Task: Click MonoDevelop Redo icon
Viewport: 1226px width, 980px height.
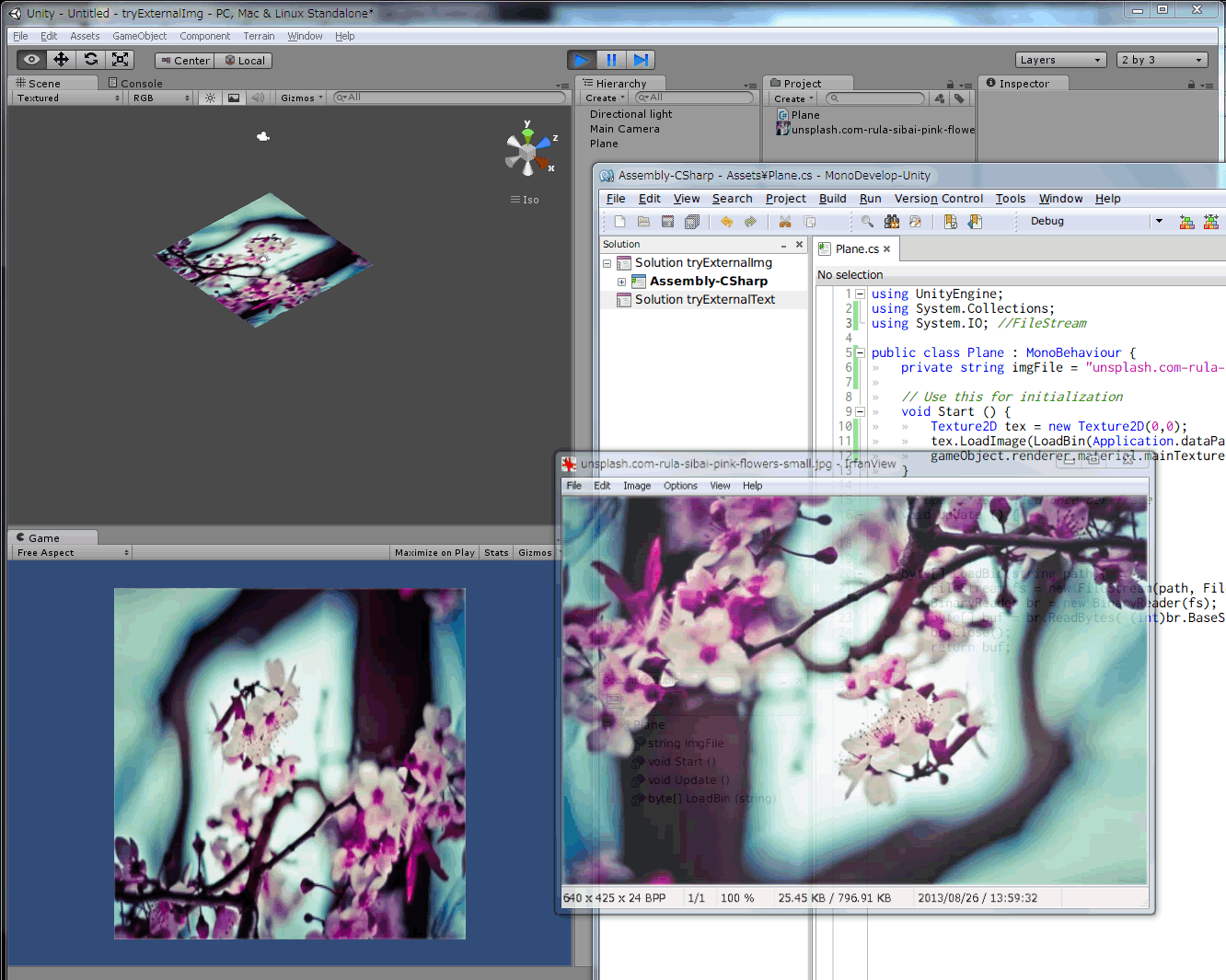Action: (750, 222)
